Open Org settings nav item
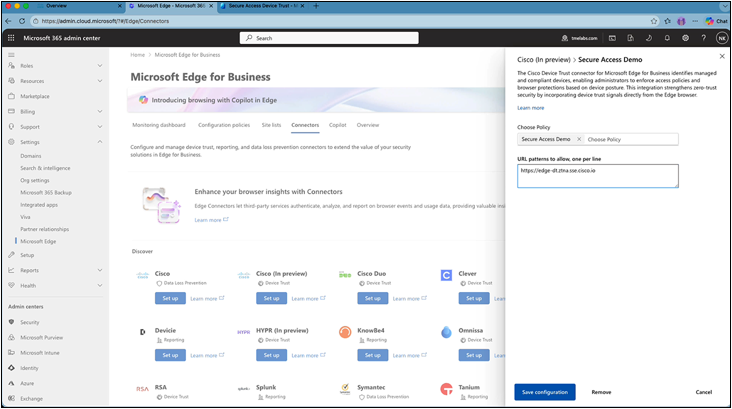This screenshot has width=732, height=409. pos(35,180)
